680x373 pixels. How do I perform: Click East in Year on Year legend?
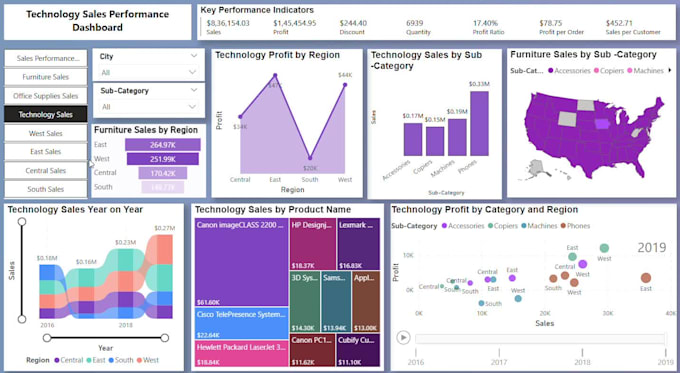[96, 360]
